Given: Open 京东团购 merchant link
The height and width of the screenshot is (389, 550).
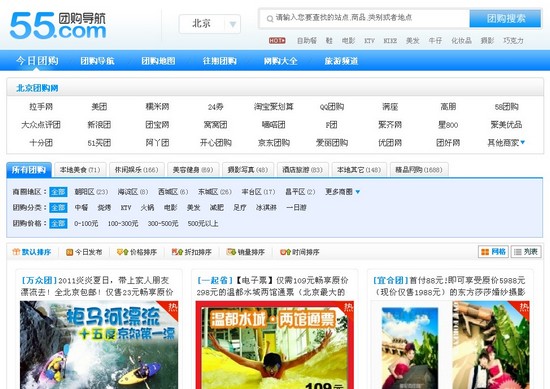Looking at the screenshot, I should coord(274,143).
